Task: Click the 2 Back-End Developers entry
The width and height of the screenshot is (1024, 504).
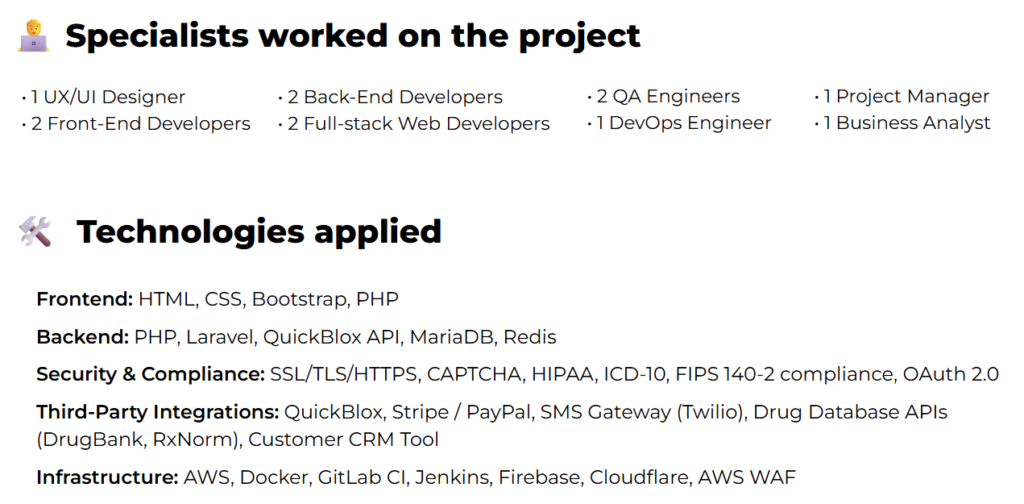Action: tap(390, 97)
